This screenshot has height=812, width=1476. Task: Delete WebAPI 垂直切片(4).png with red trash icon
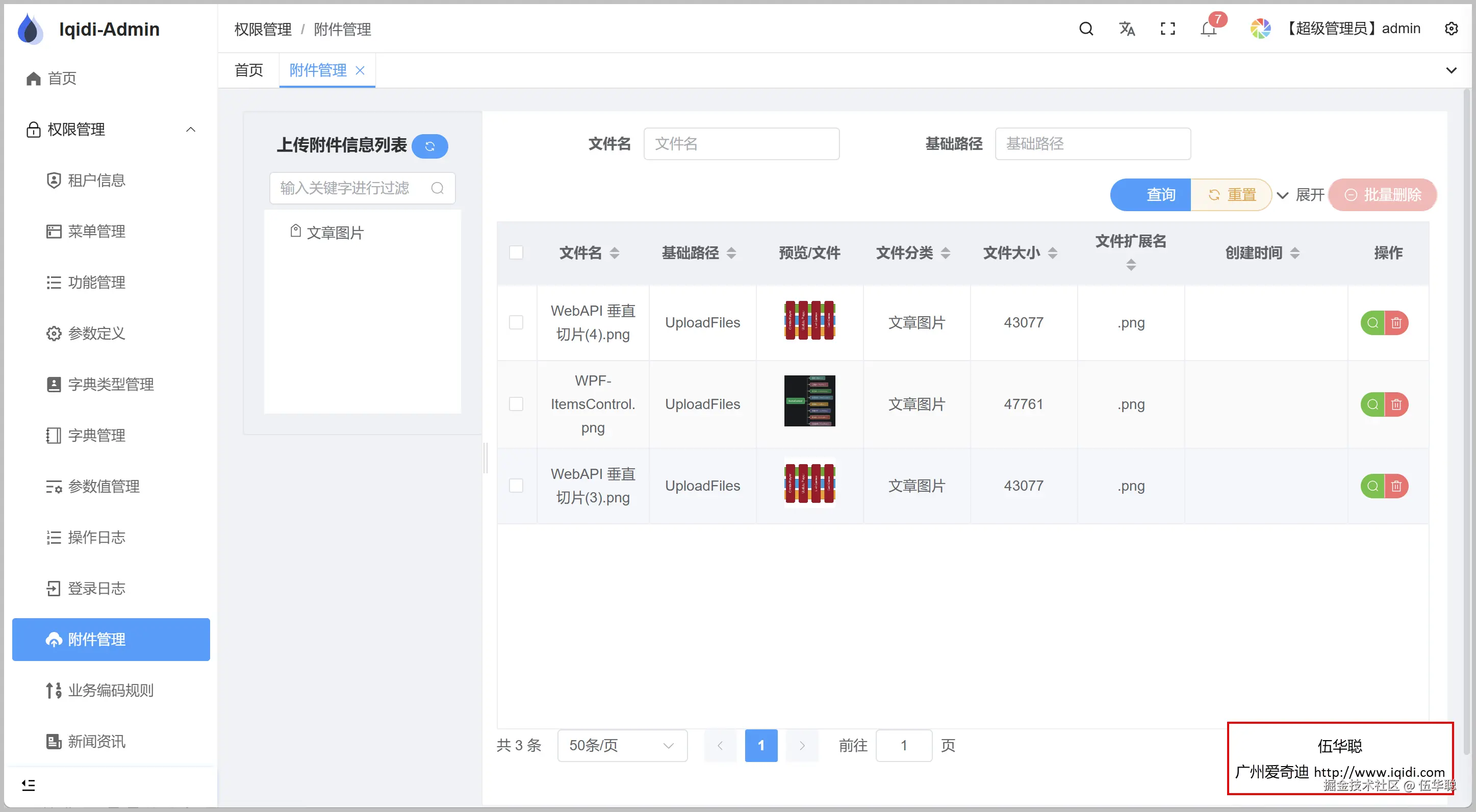[1396, 323]
